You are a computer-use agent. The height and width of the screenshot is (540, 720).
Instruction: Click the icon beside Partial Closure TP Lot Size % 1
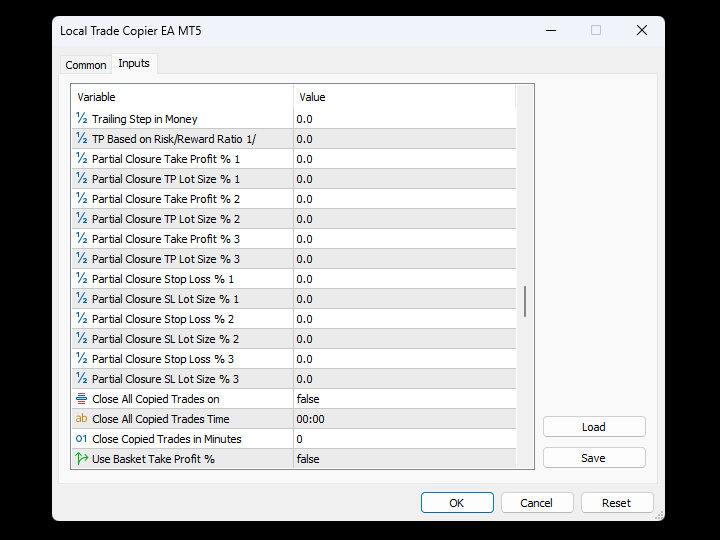coord(82,178)
